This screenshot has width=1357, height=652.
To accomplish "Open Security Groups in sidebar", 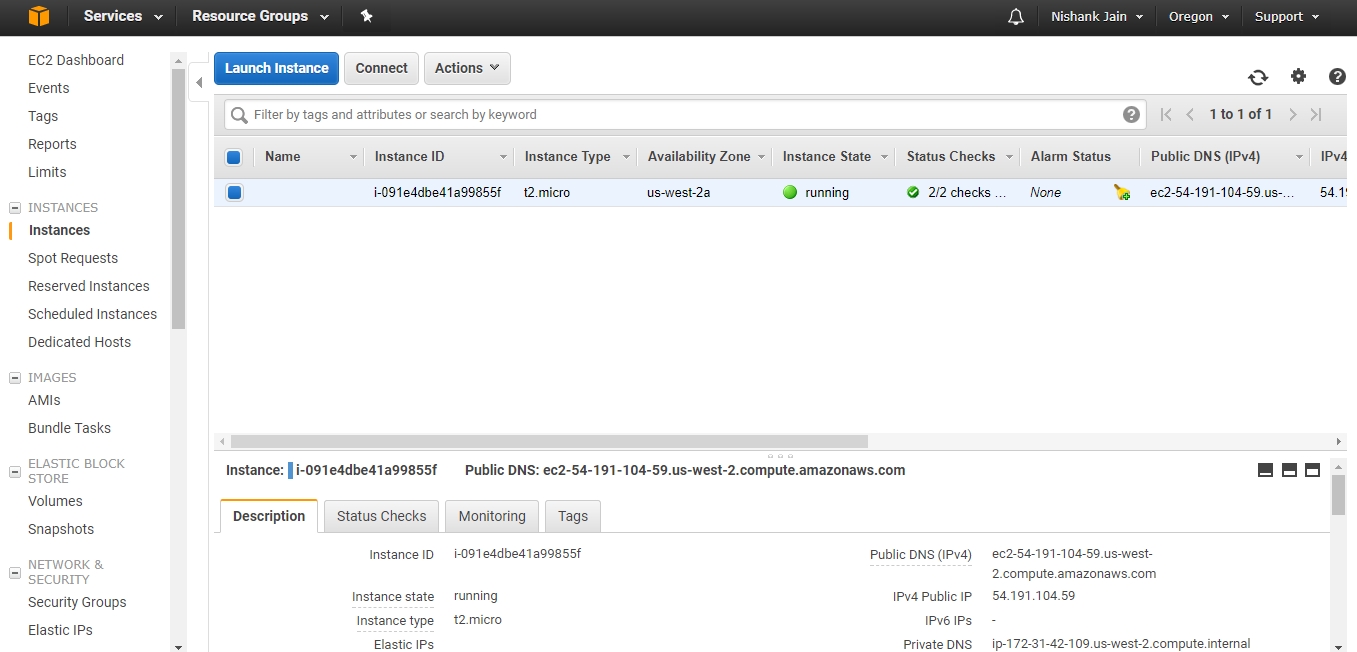I will [x=77, y=602].
